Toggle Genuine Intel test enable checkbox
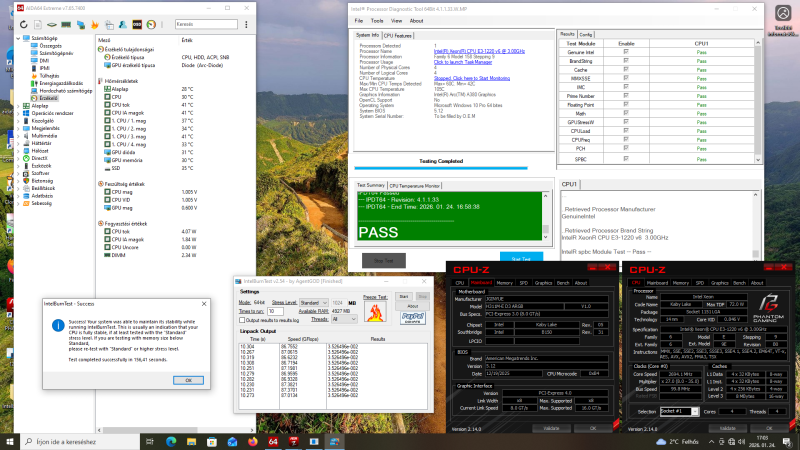Screen dimensions: 800x450 pos(626,52)
